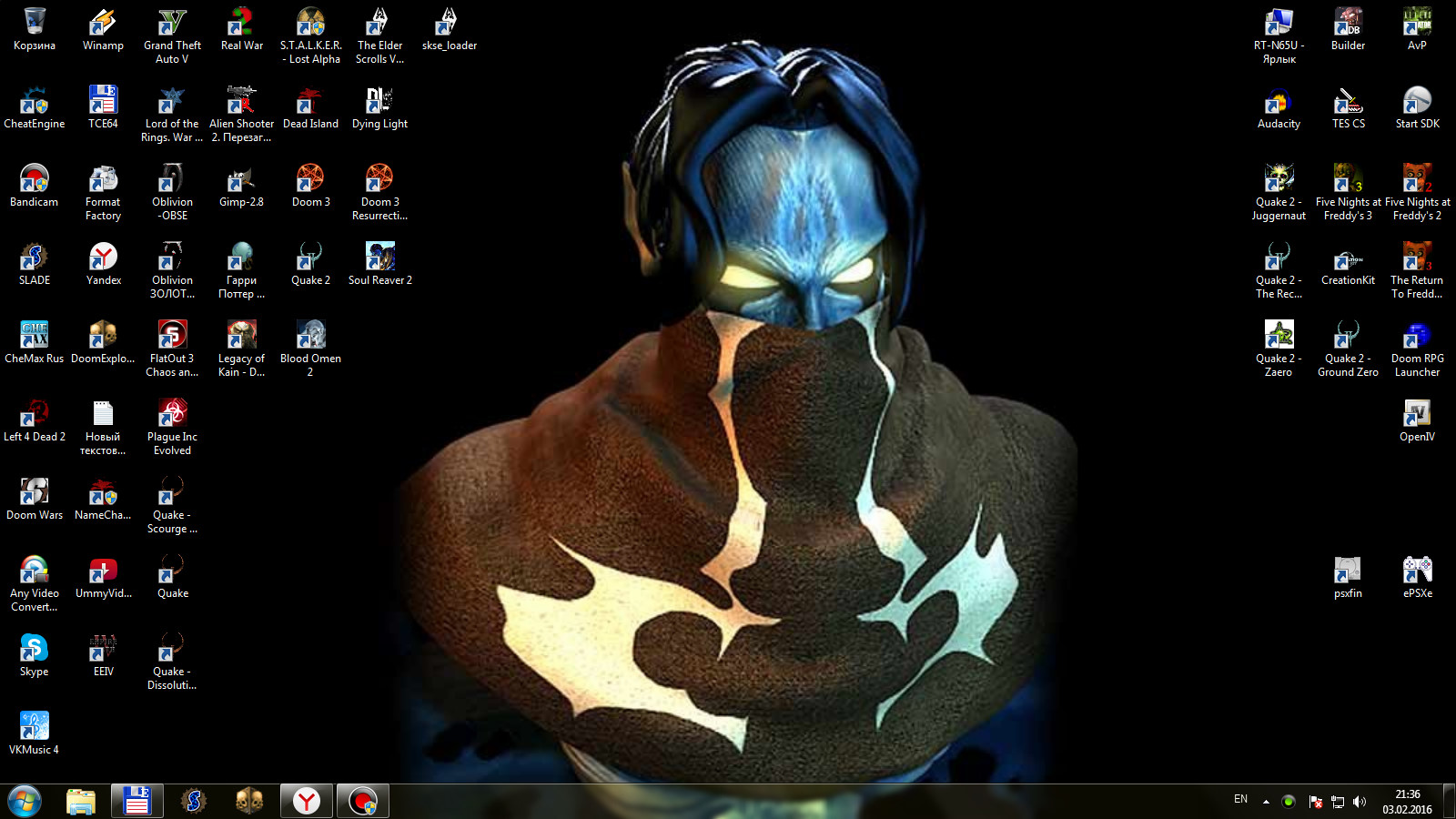1456x819 pixels.
Task: Click the EN language indicator
Action: pos(1240,799)
